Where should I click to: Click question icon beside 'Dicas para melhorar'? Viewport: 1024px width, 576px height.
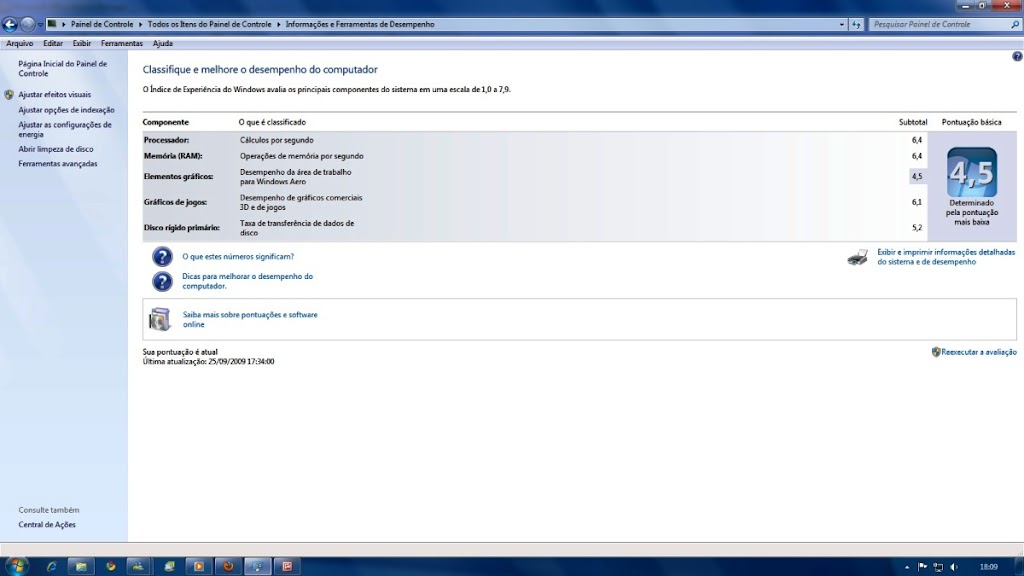(x=162, y=281)
